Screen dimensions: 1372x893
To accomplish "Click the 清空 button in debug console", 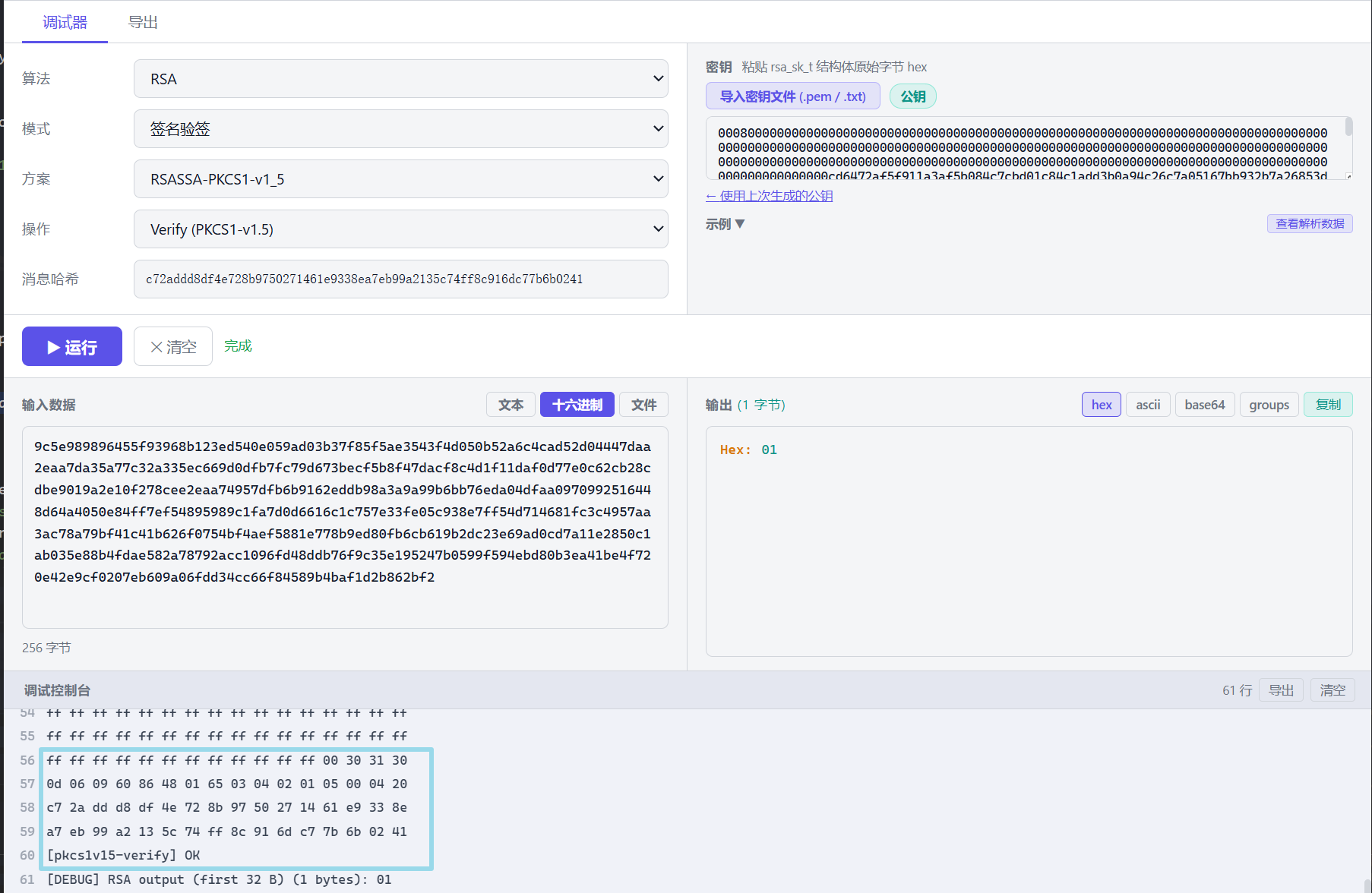I will coord(1332,690).
